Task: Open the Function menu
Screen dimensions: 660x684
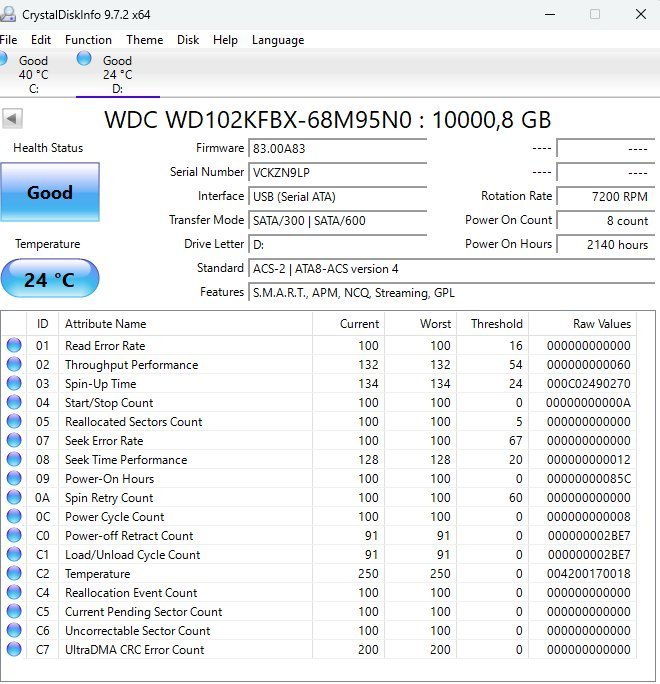Action: tap(88, 40)
